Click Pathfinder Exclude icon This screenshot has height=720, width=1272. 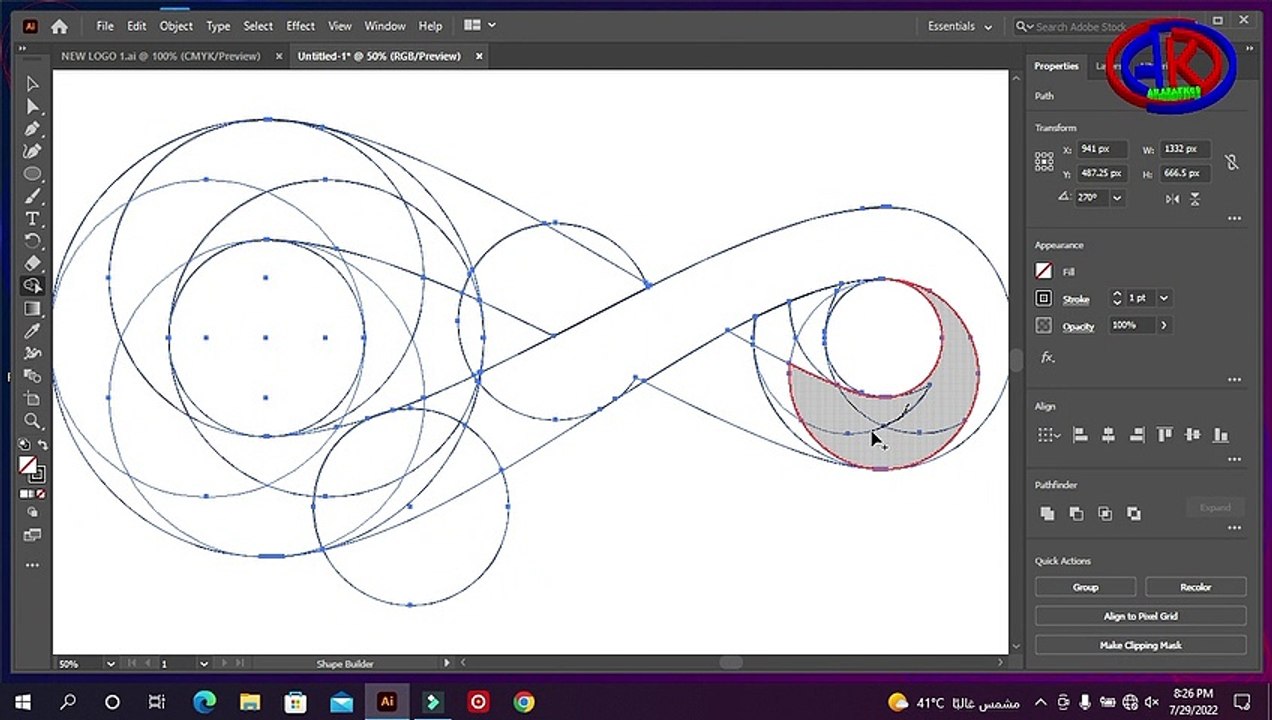1134,513
